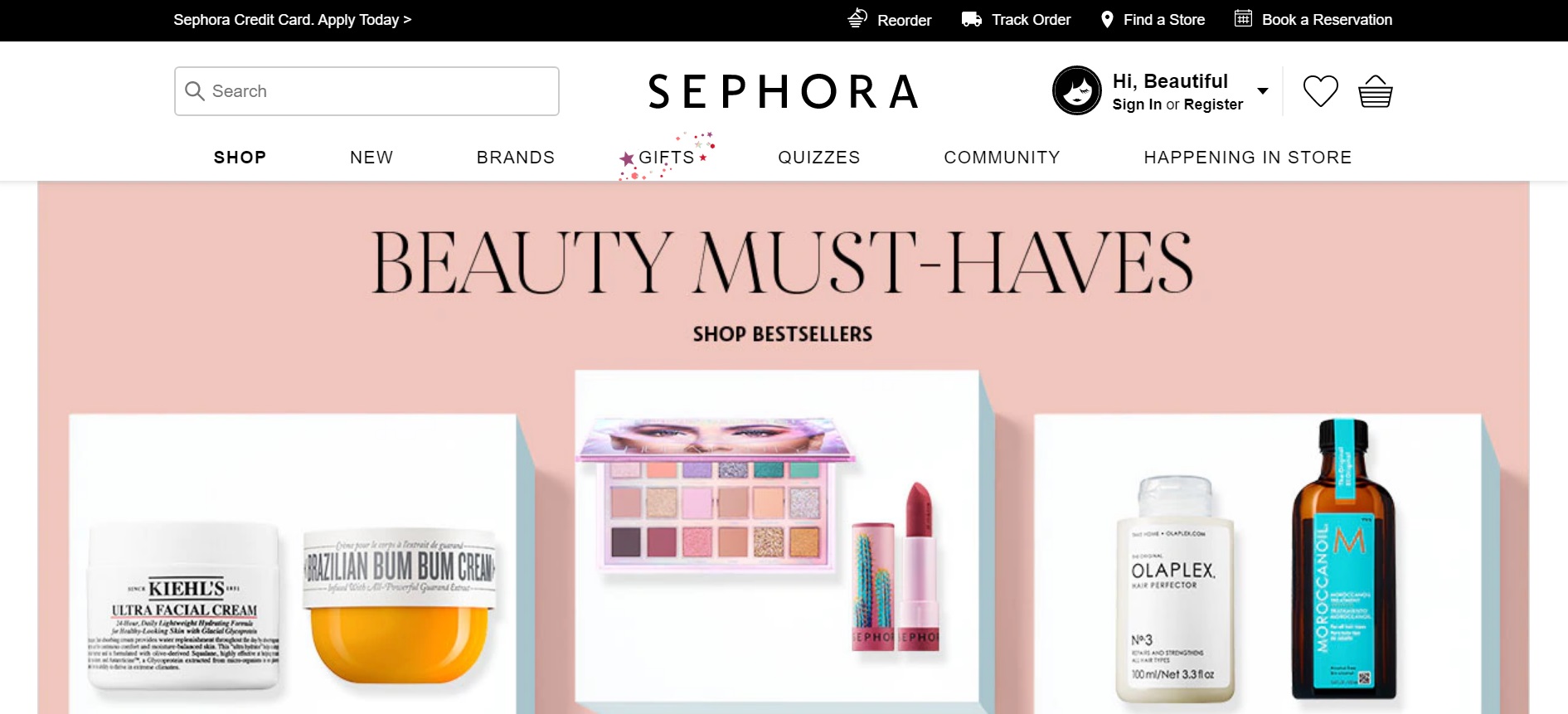Click the Sephora Credit Card Apply Today link
Viewport: 1568px width, 714px height.
pos(293,20)
